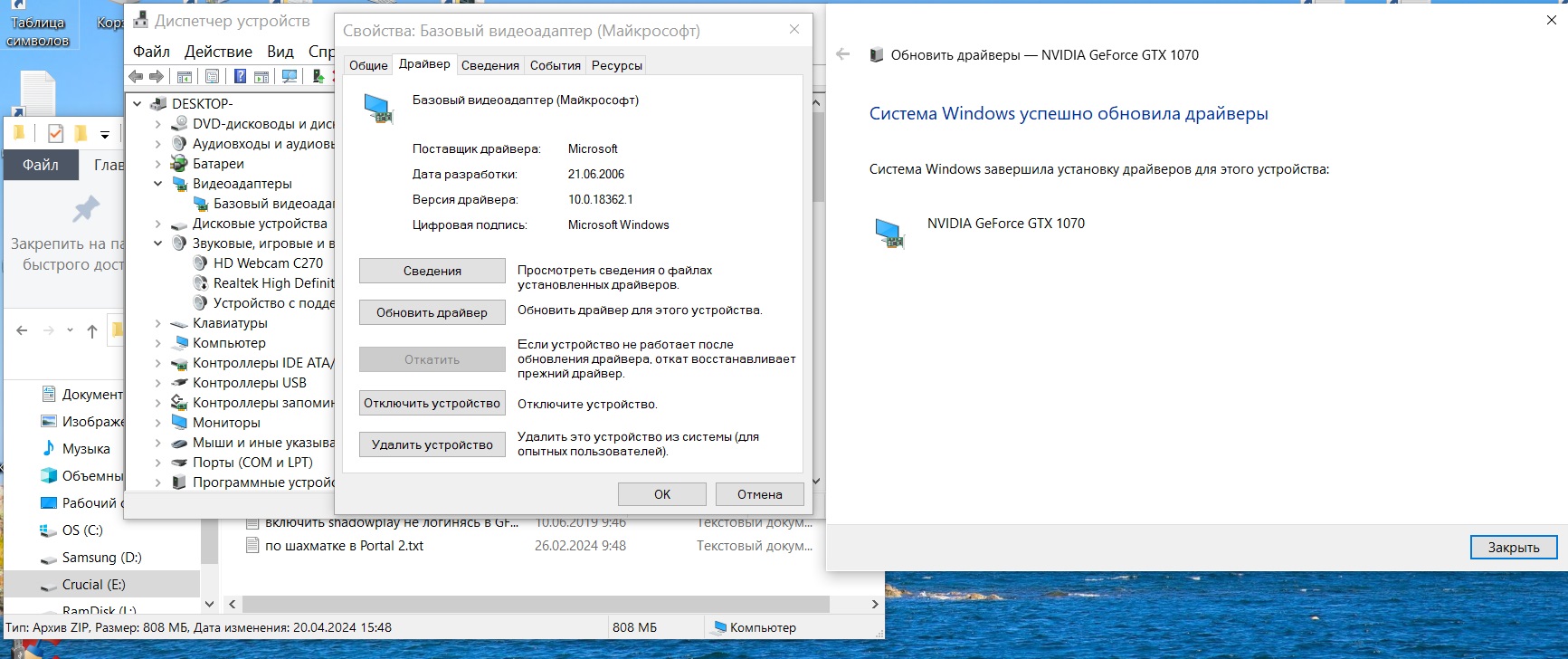
Task: Click the Explorer quick-access properties checkmark icon
Action: (55, 134)
